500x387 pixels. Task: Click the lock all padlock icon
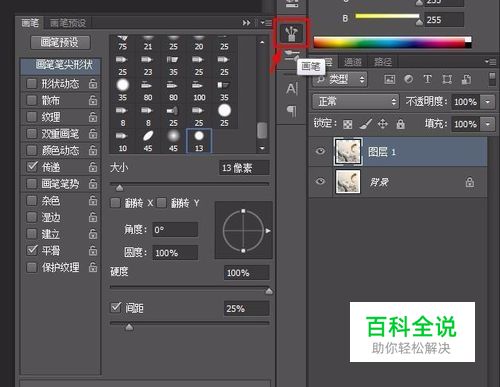click(x=401, y=124)
